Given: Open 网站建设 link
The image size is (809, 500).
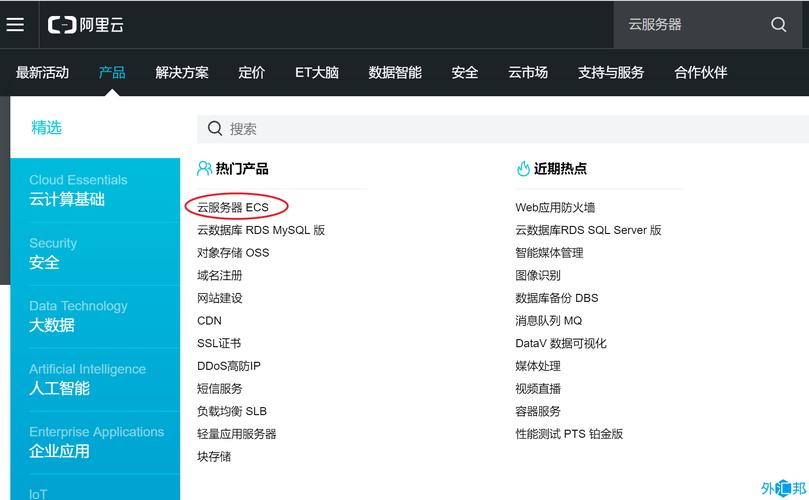Looking at the screenshot, I should tap(220, 298).
